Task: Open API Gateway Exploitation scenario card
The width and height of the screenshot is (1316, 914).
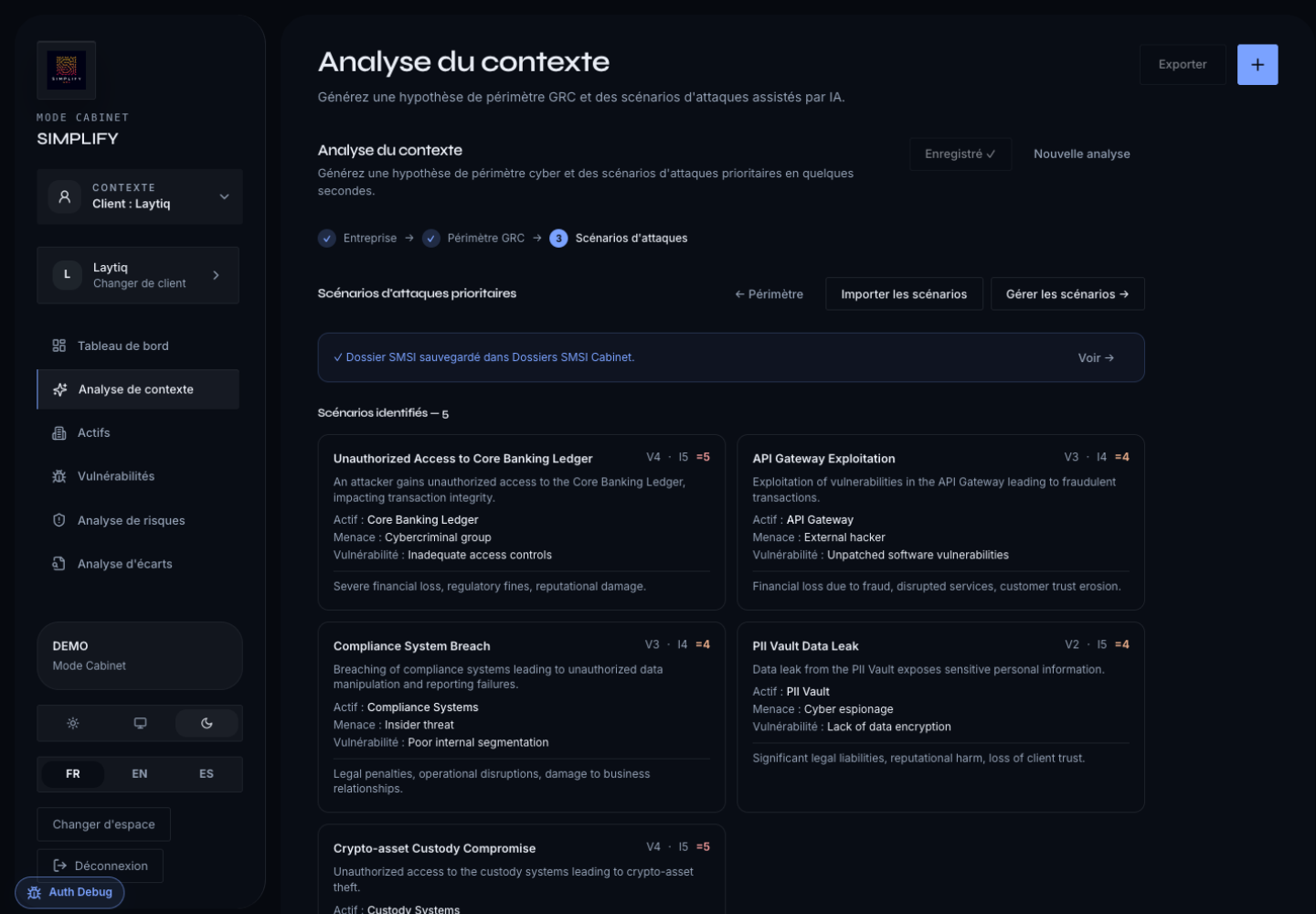Action: (x=940, y=522)
